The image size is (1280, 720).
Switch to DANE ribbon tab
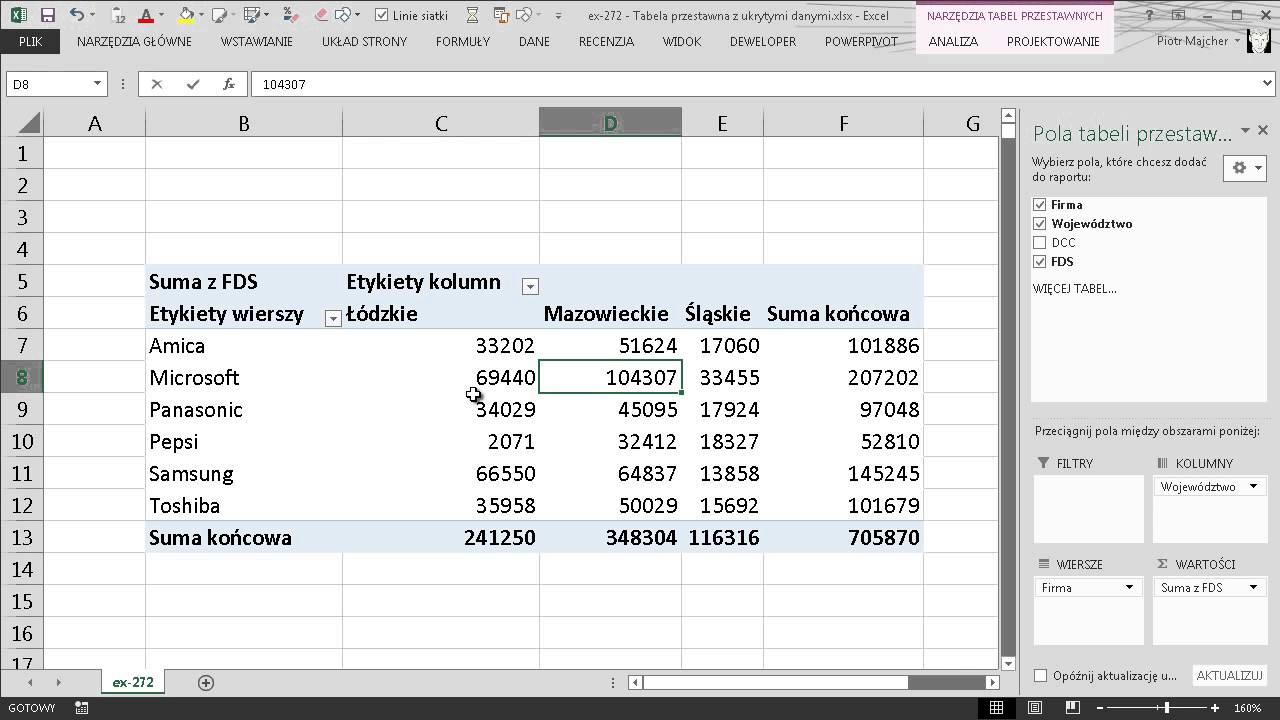[x=534, y=42]
